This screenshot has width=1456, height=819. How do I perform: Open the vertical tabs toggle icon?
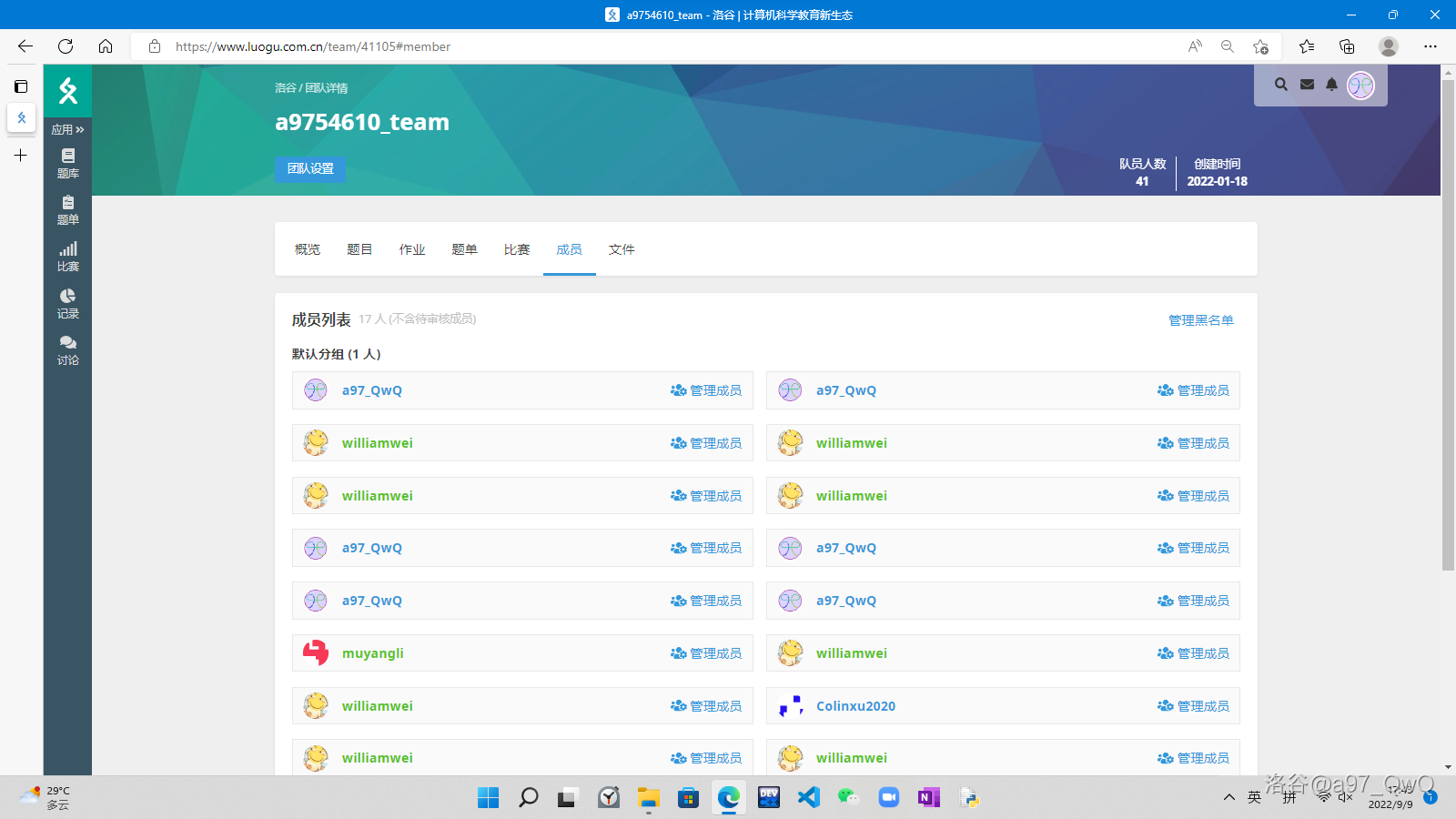click(x=21, y=86)
